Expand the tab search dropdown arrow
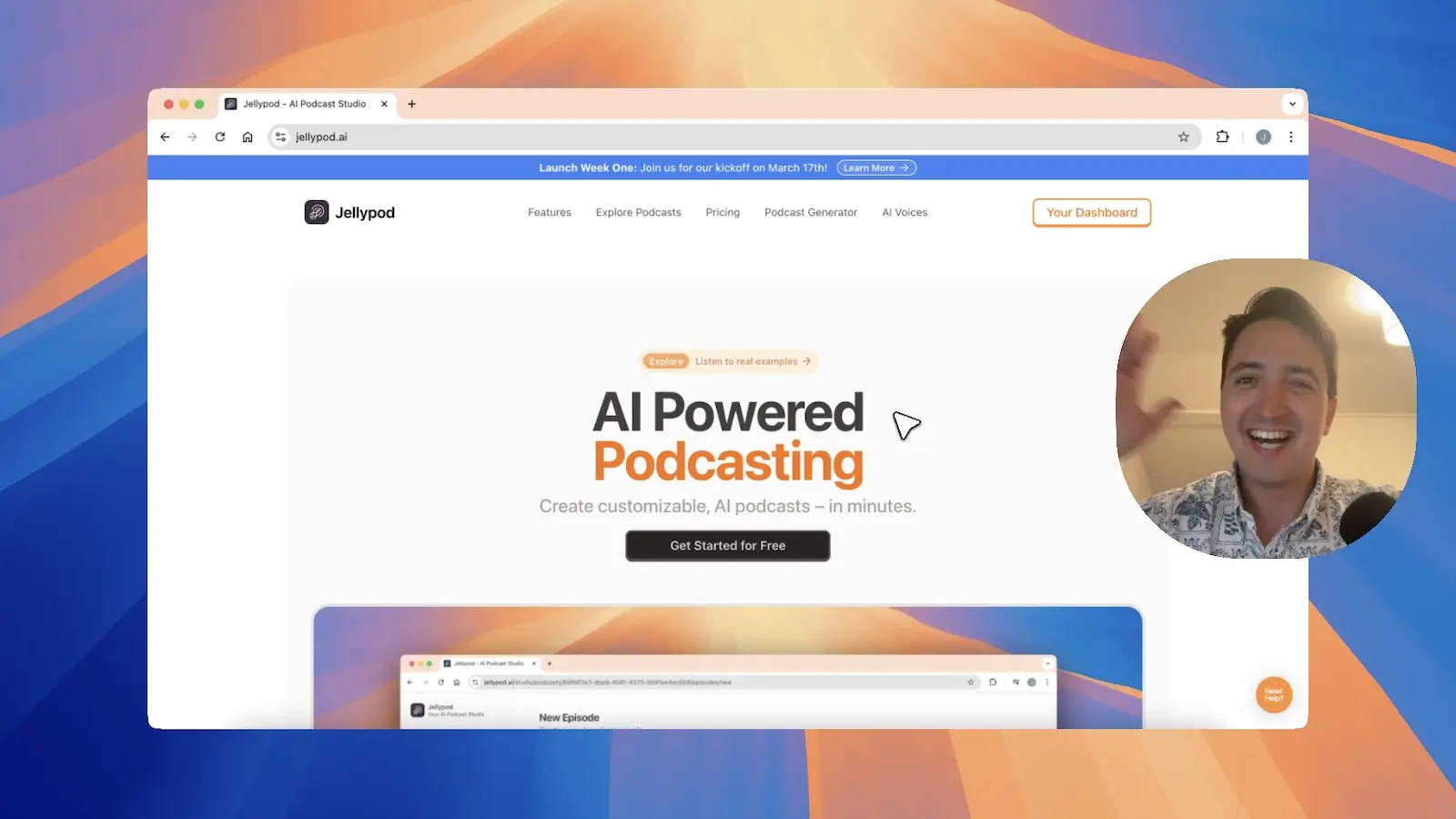This screenshot has height=819, width=1456. pyautogui.click(x=1292, y=104)
